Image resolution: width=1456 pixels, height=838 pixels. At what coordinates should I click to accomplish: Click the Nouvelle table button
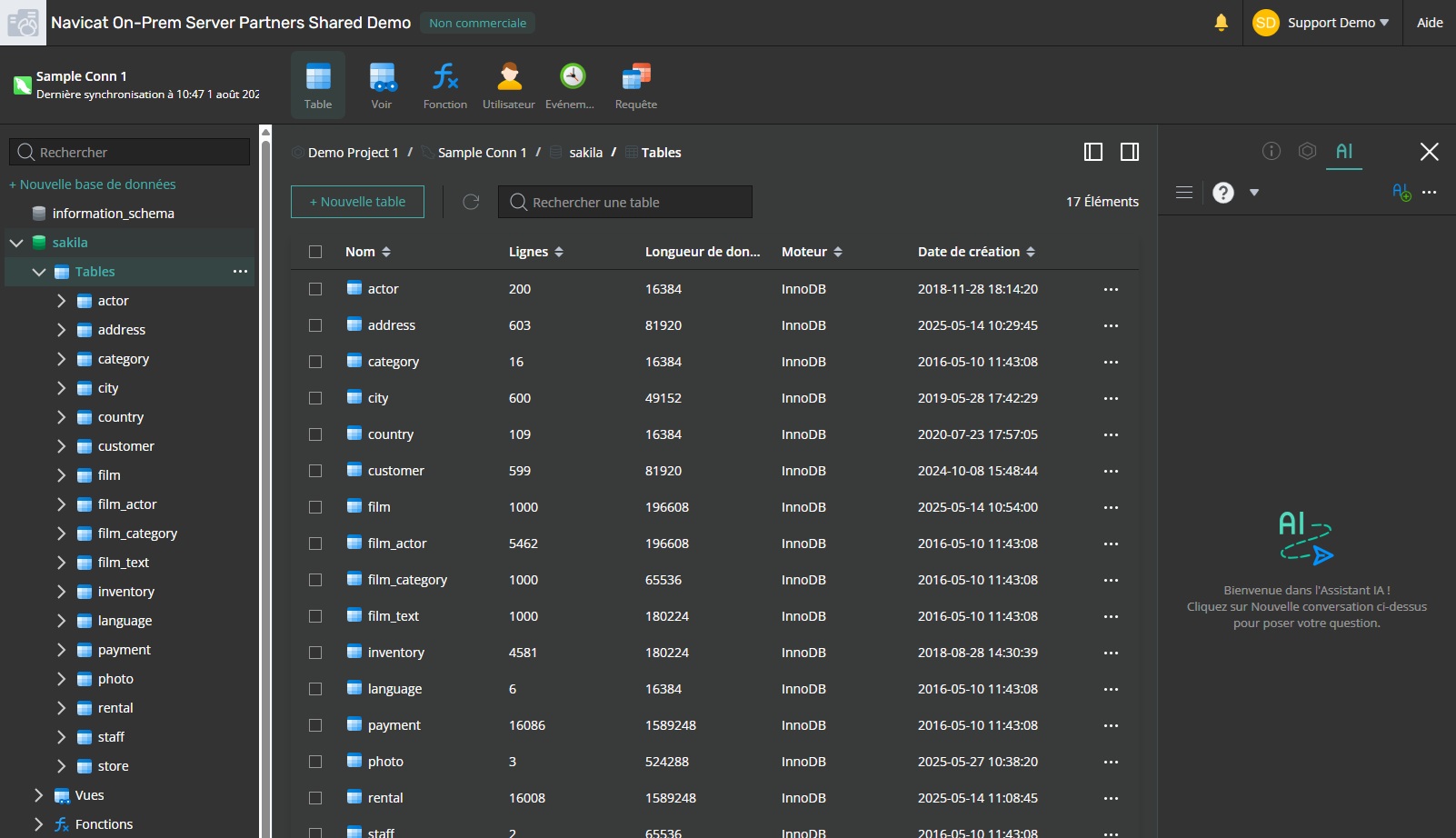tap(357, 202)
